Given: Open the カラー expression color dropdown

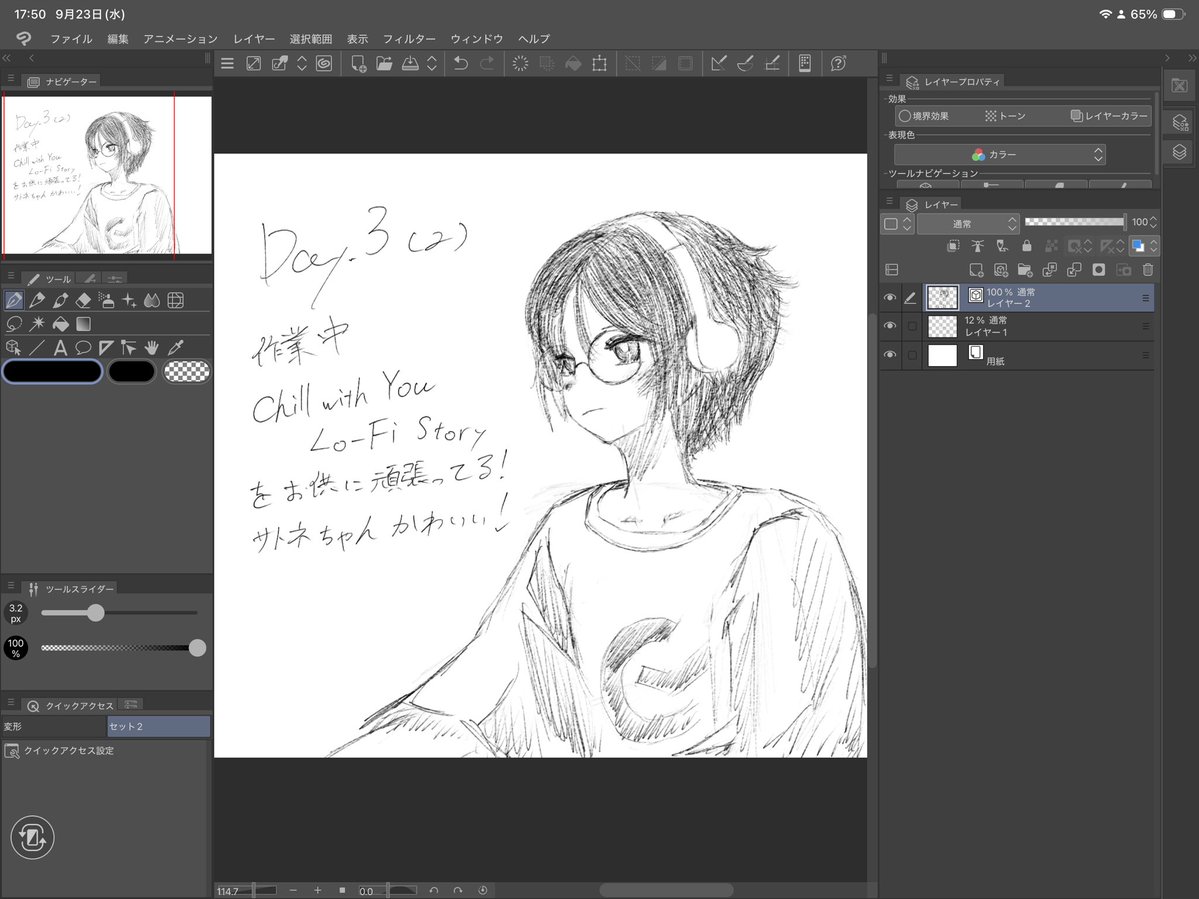Looking at the screenshot, I should [1000, 154].
